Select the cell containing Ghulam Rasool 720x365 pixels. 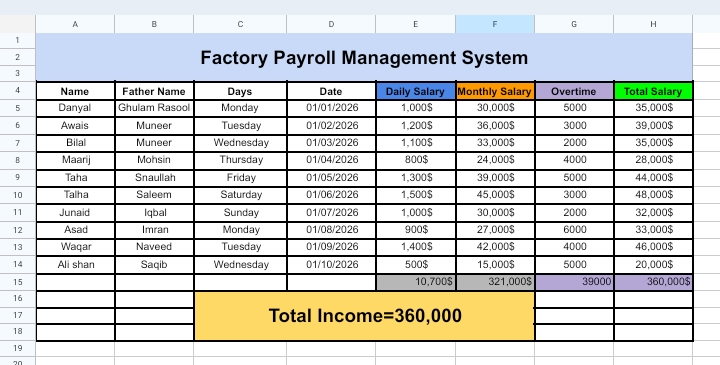pyautogui.click(x=154, y=108)
